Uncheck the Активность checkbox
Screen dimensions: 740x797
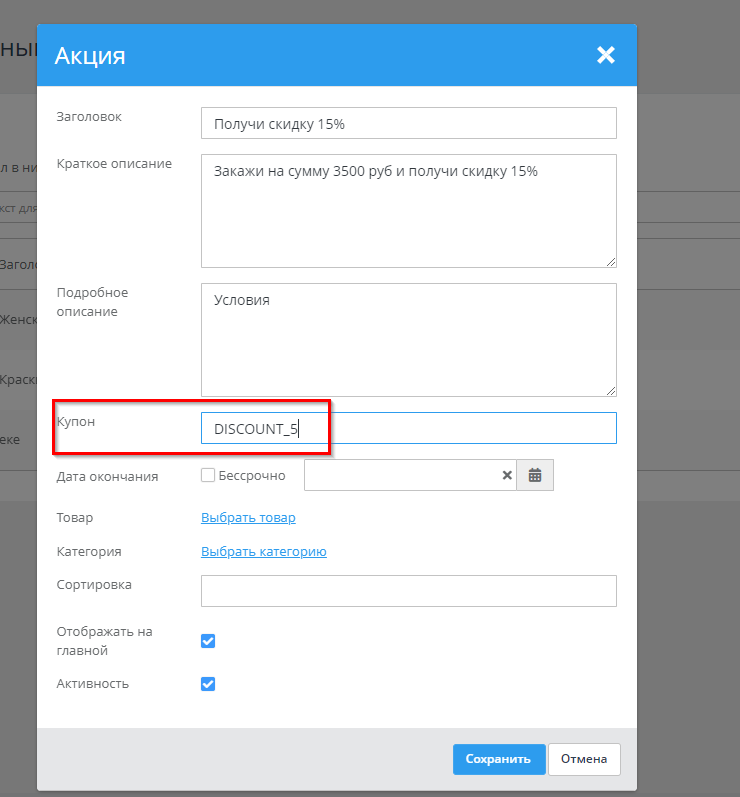point(208,684)
